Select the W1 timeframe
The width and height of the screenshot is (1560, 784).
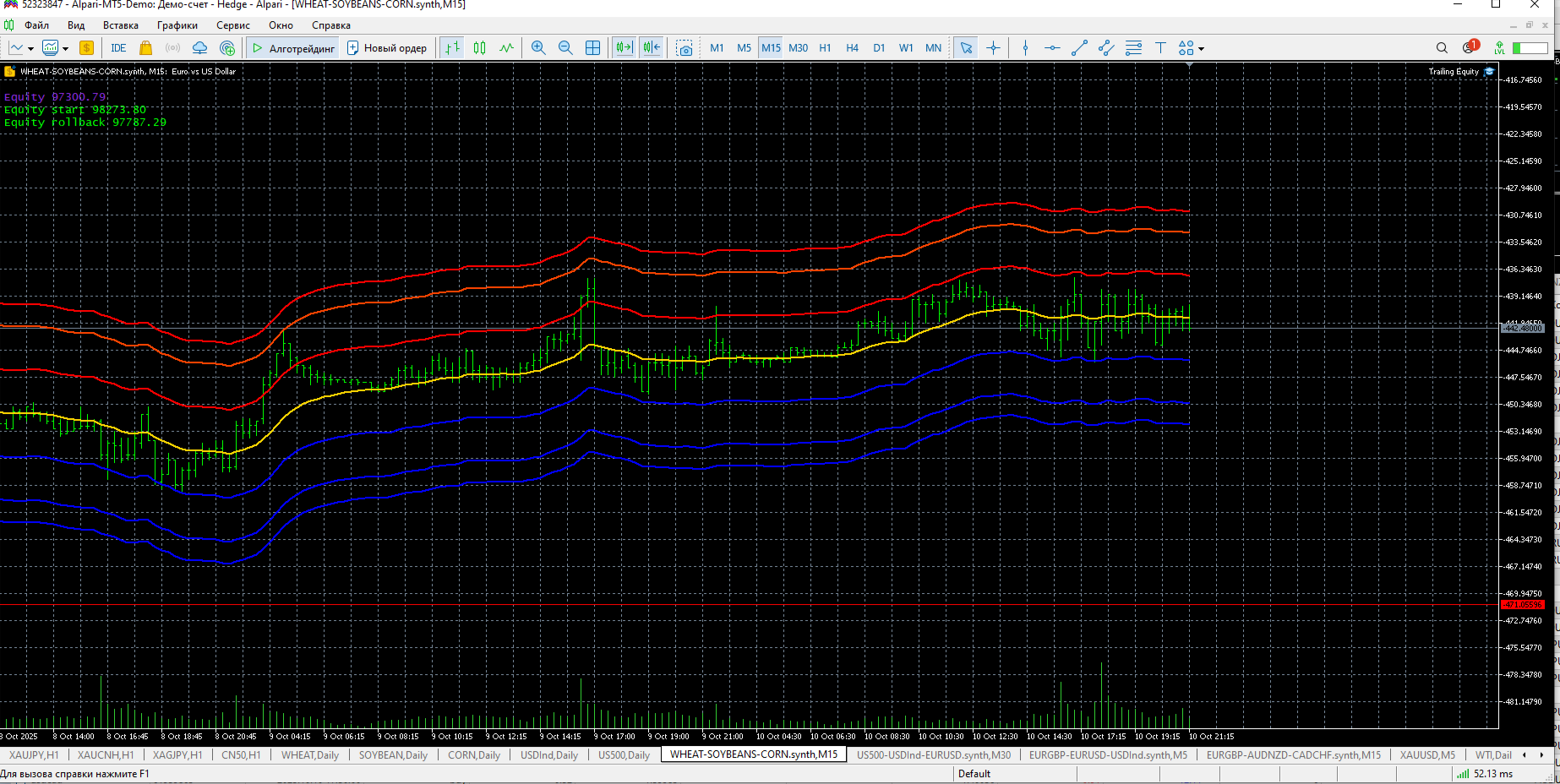(x=906, y=48)
